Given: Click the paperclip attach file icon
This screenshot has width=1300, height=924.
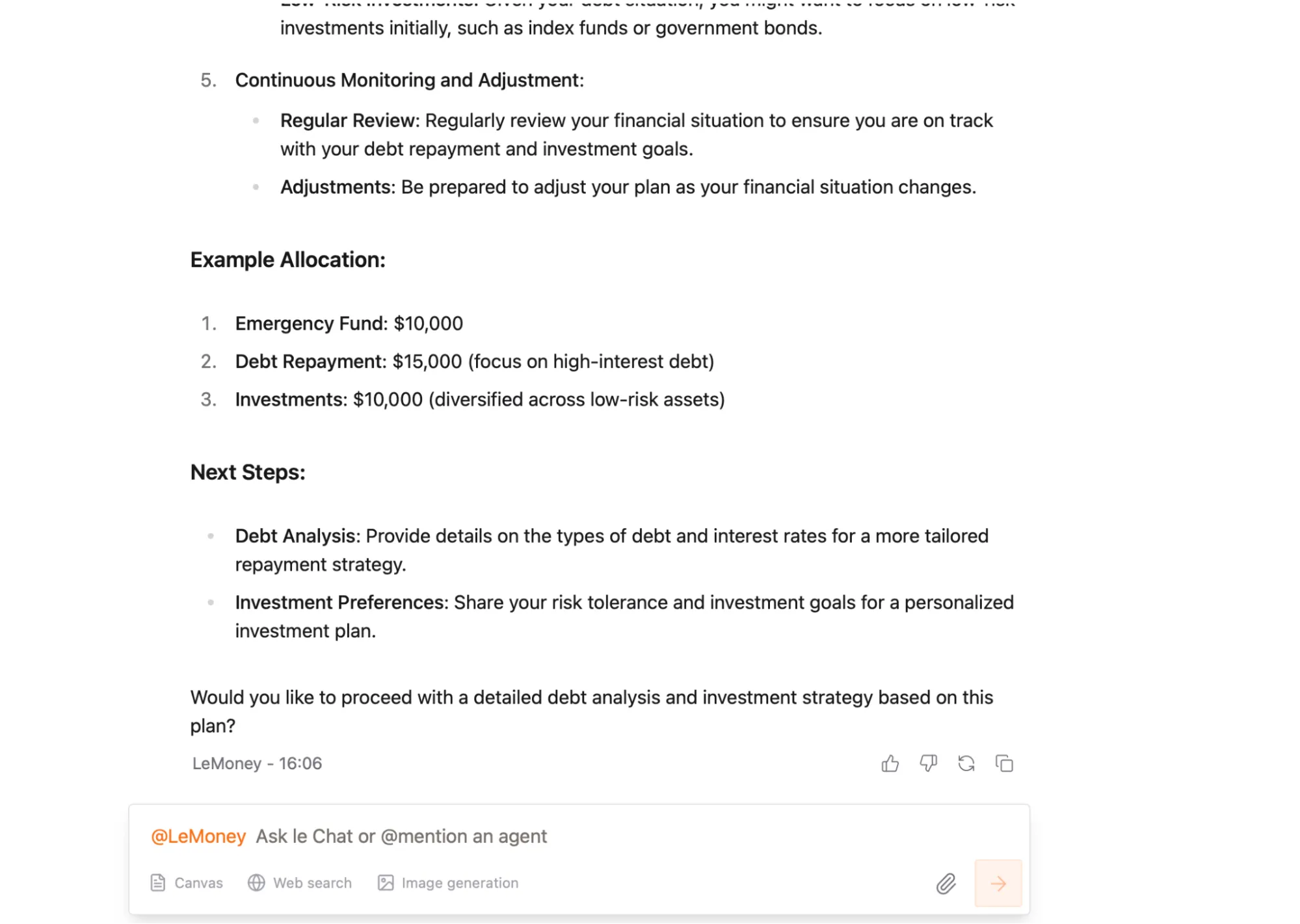Looking at the screenshot, I should click(x=946, y=883).
